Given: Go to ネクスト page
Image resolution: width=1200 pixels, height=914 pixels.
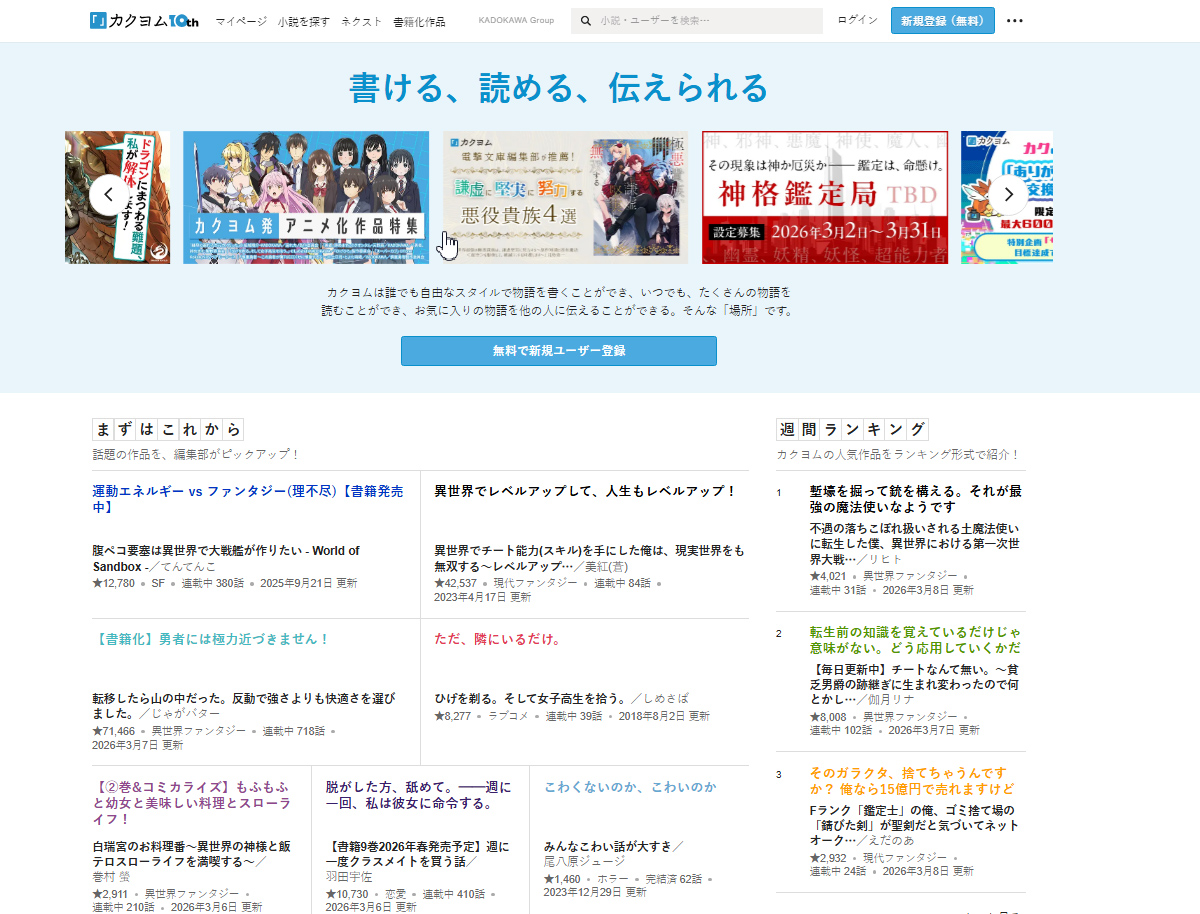Looking at the screenshot, I should click(x=361, y=21).
